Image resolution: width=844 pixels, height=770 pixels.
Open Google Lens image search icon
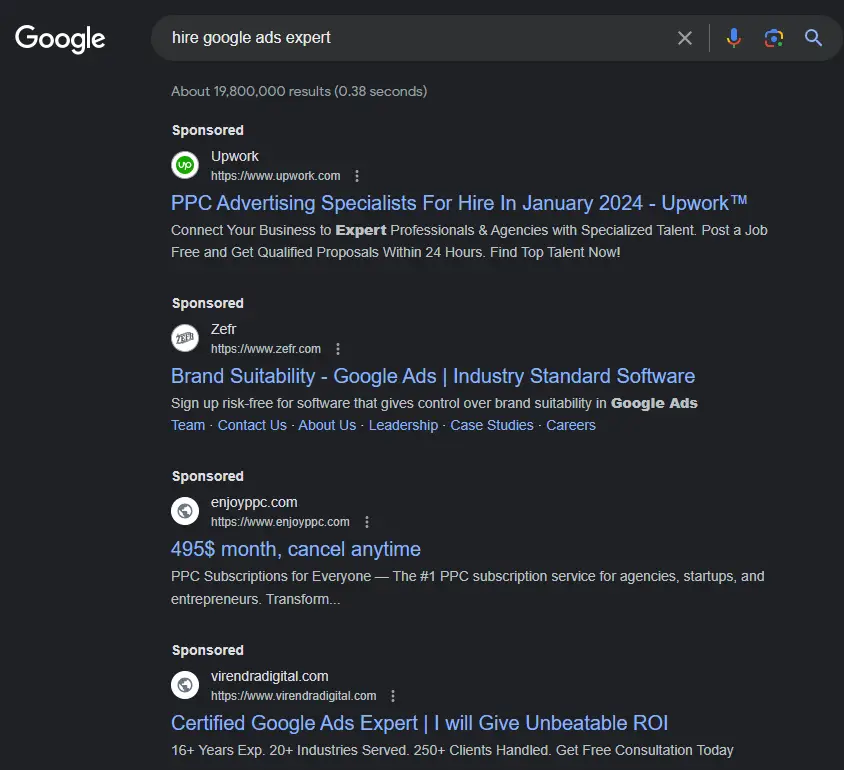[773, 38]
